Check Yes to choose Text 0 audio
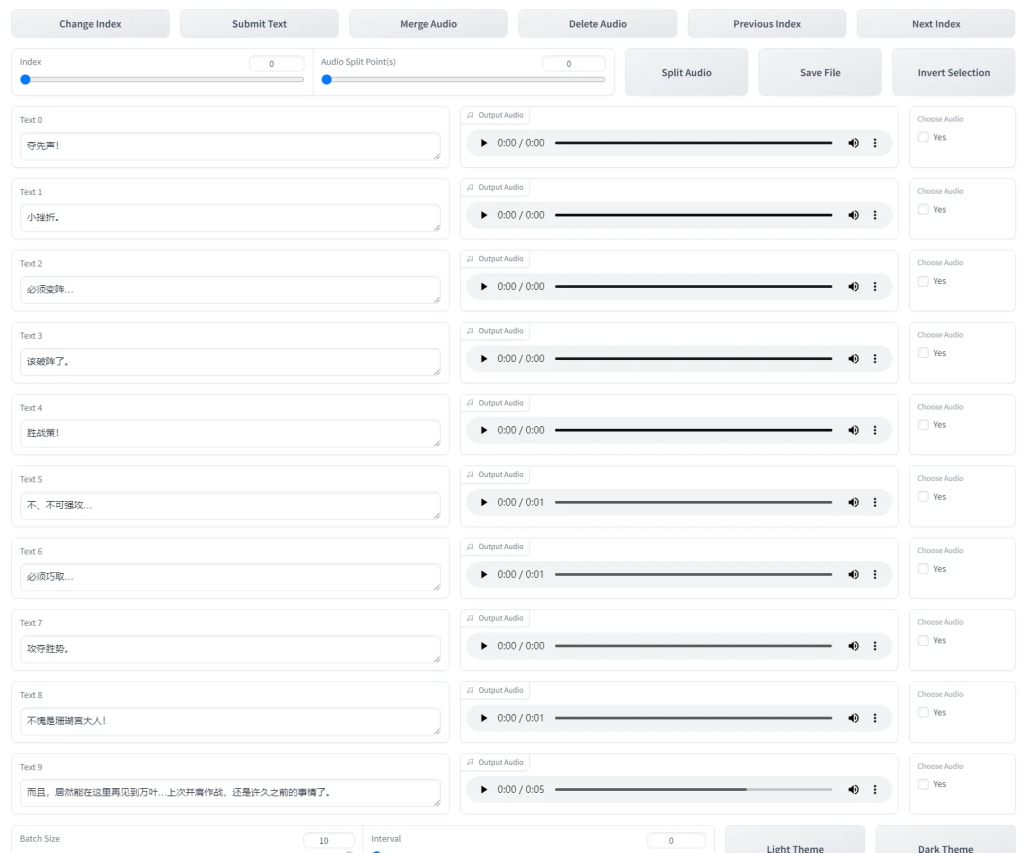 923,137
